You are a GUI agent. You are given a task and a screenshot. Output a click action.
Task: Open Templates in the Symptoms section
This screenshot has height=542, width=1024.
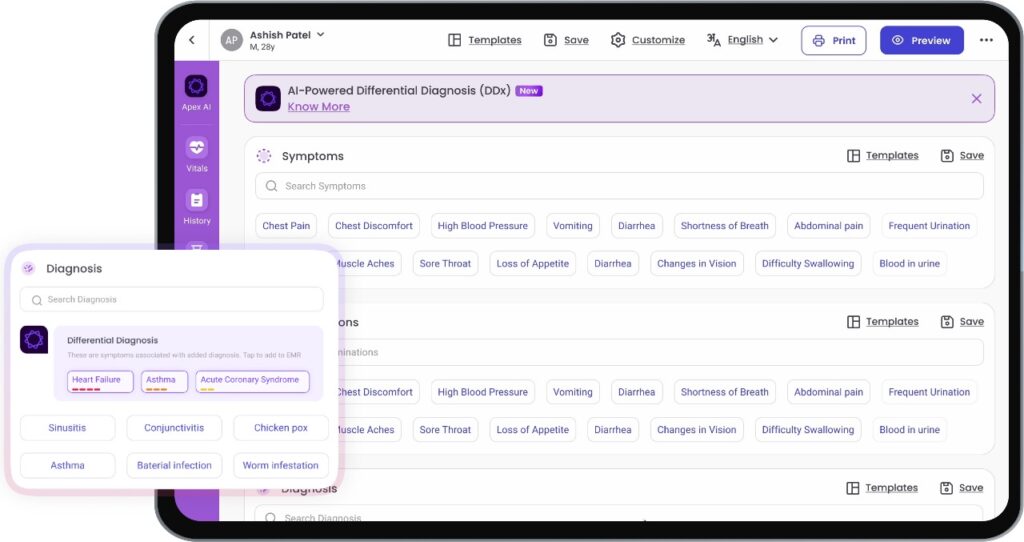point(882,156)
